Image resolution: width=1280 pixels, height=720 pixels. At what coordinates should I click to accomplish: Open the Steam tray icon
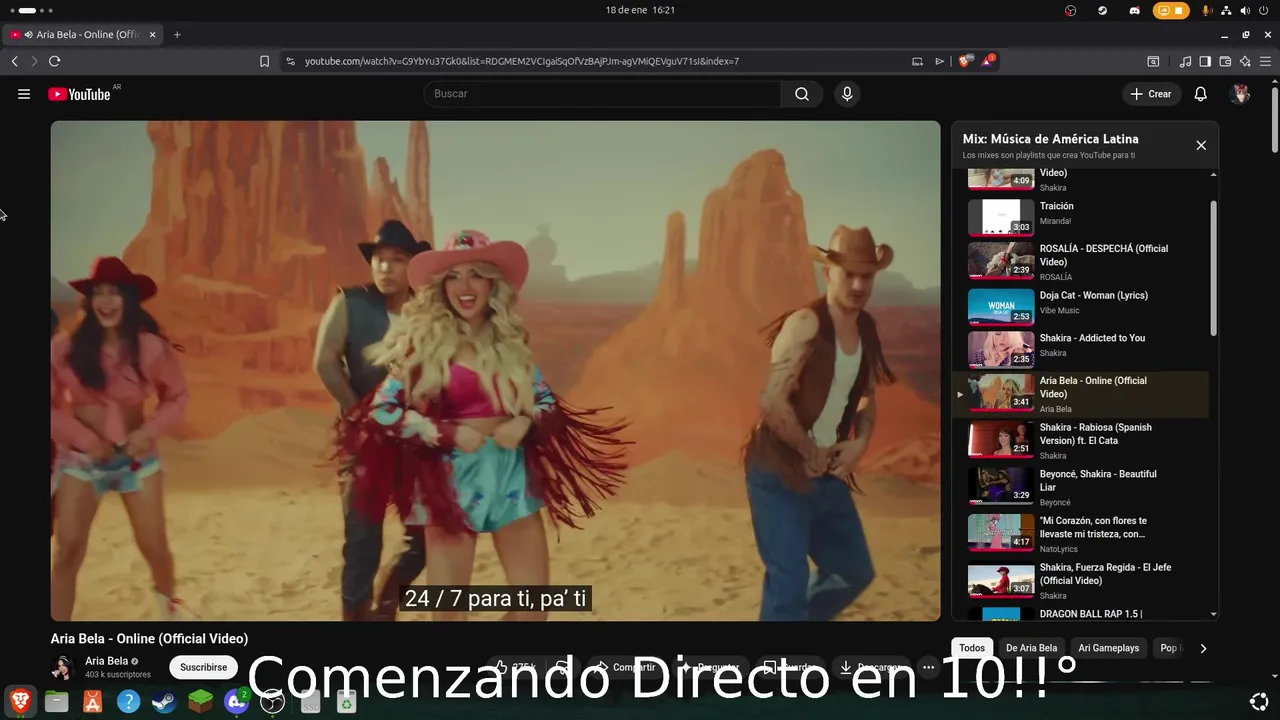coord(1102,10)
